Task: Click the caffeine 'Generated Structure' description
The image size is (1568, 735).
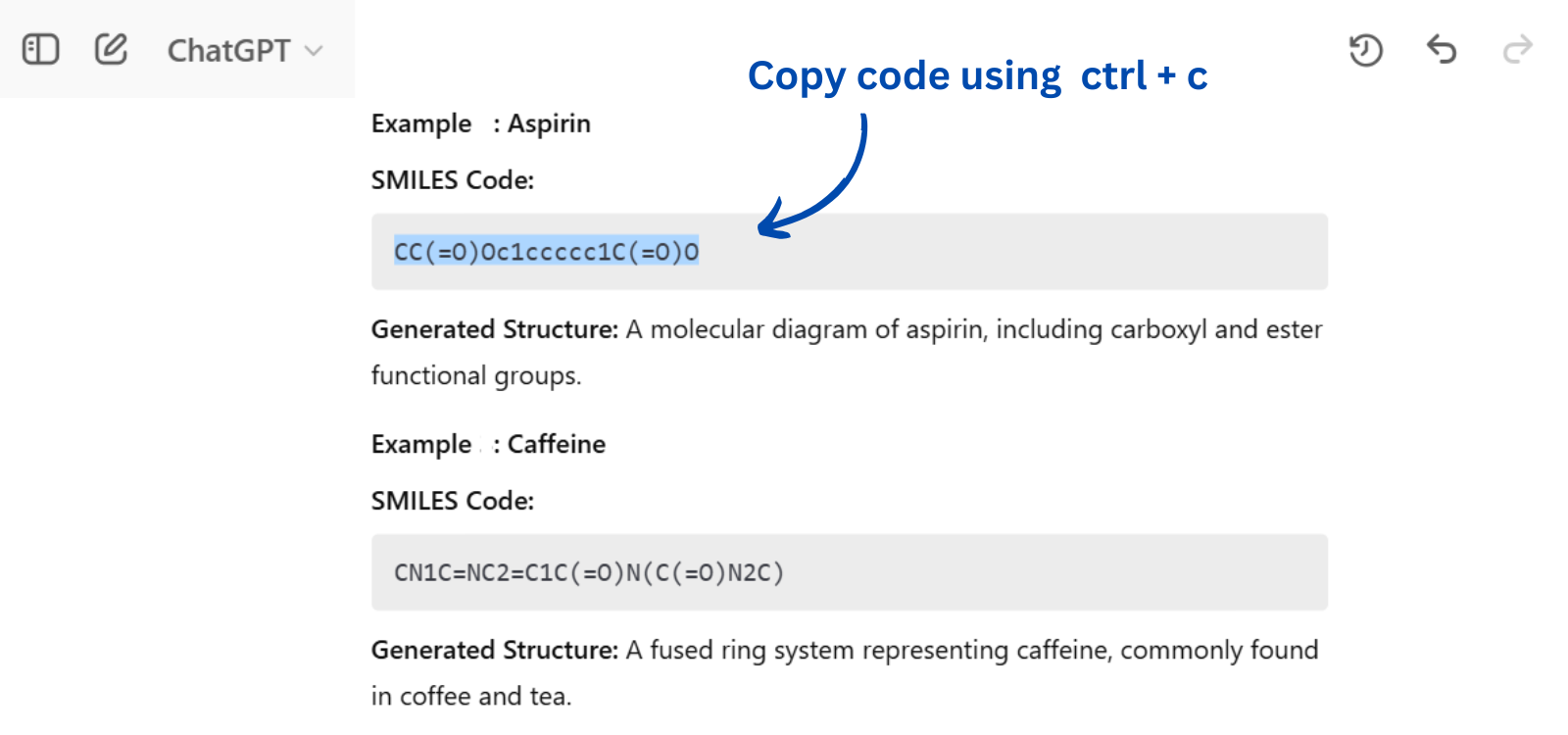Action: [845, 672]
